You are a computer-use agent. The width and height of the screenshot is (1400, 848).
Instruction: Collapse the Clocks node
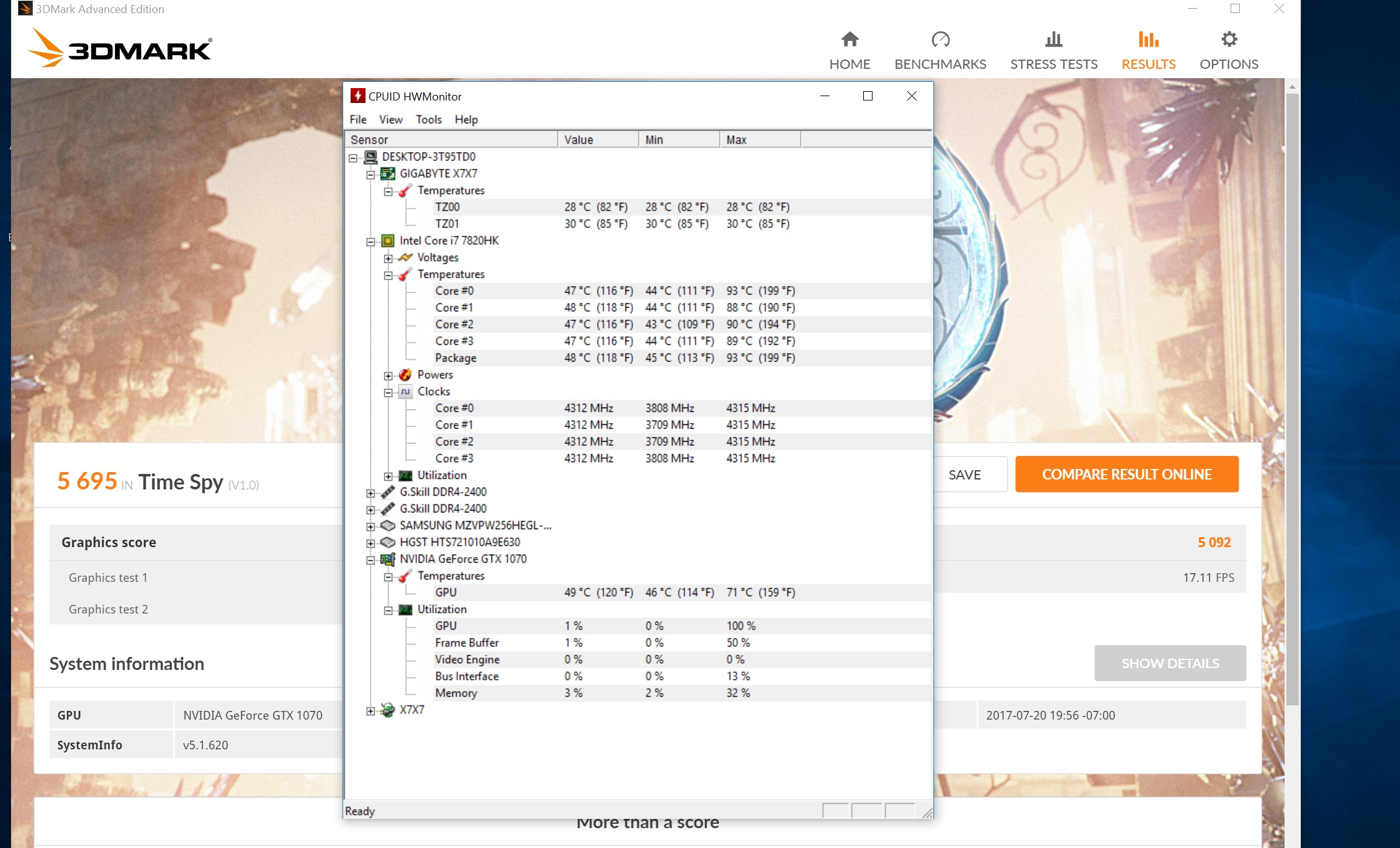point(388,392)
